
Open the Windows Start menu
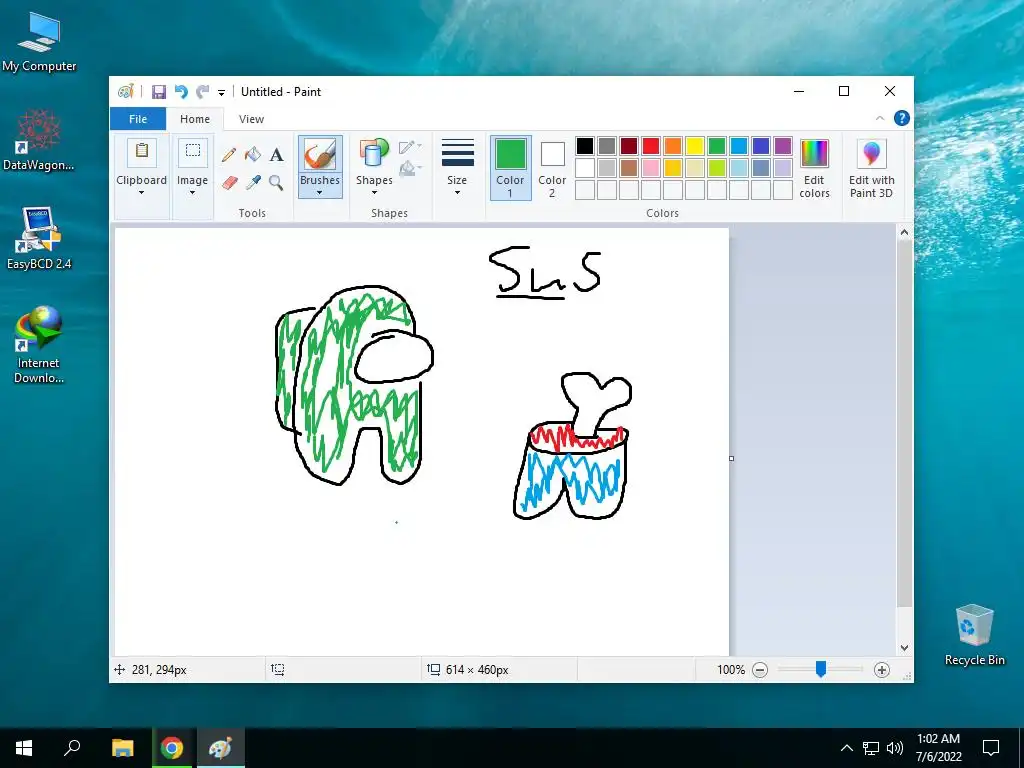point(24,748)
